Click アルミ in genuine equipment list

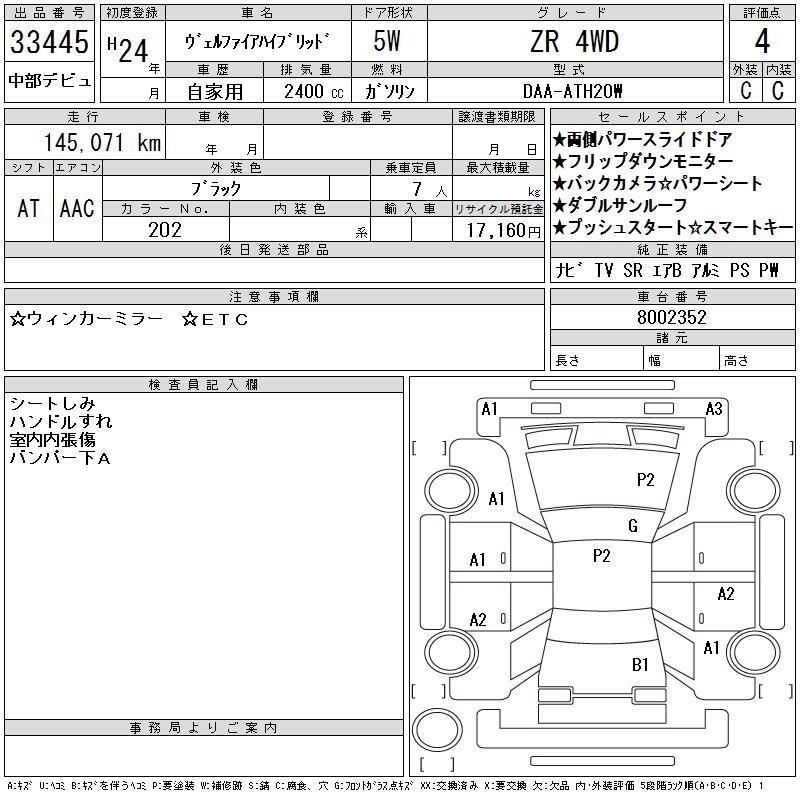pos(705,270)
